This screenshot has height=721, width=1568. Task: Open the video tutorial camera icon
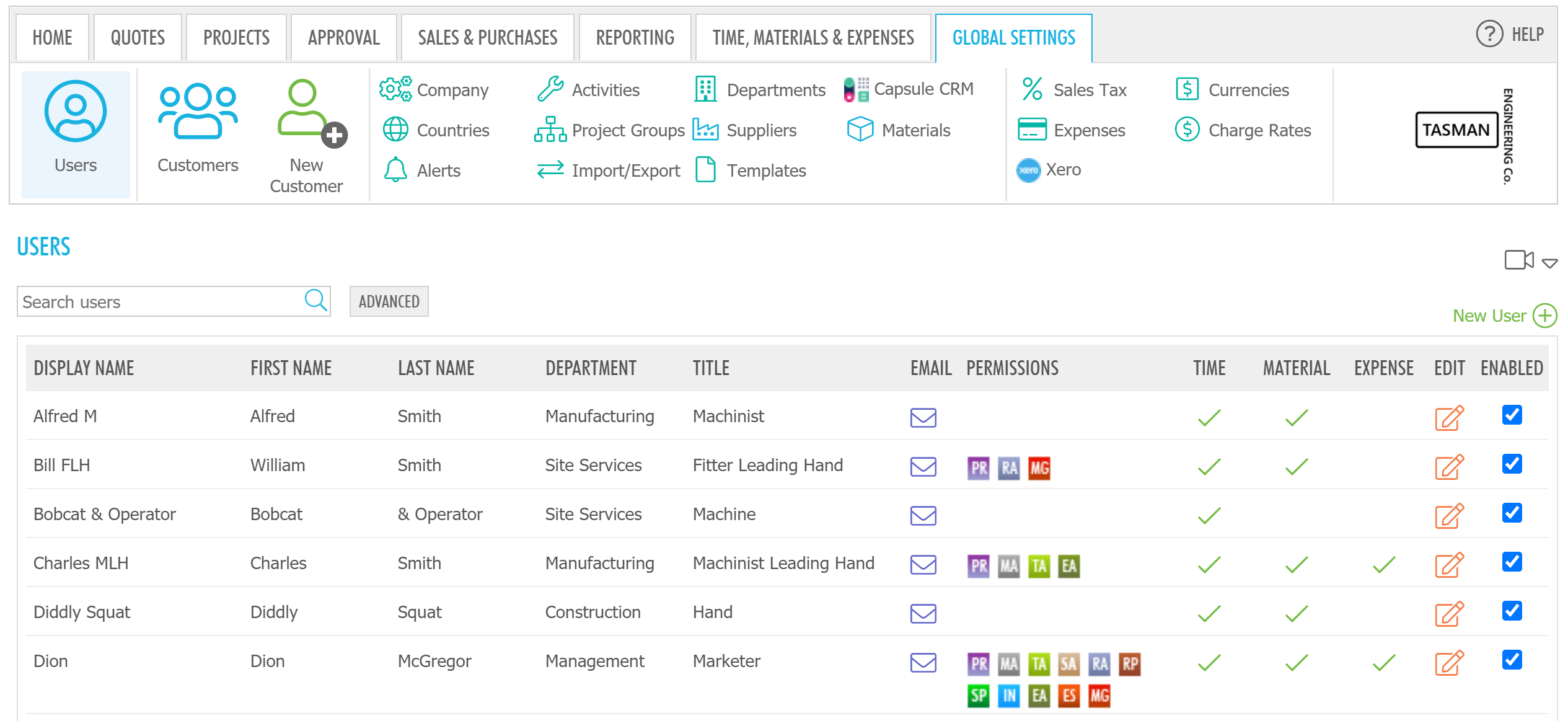tap(1518, 260)
